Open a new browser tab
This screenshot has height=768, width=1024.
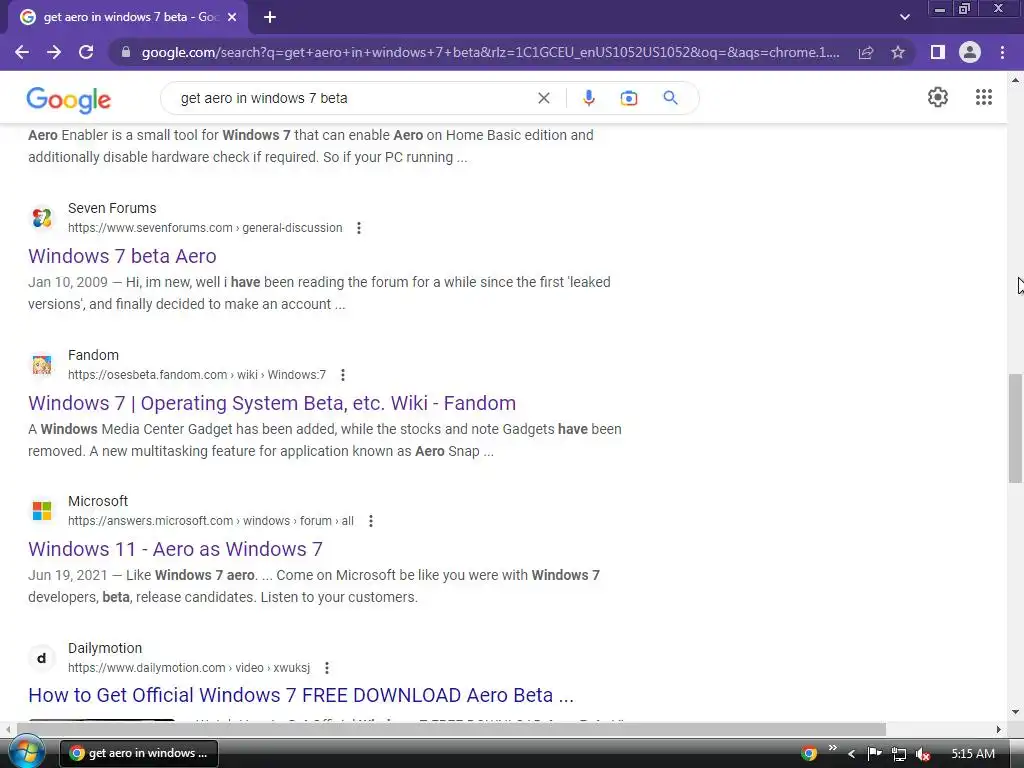click(270, 17)
